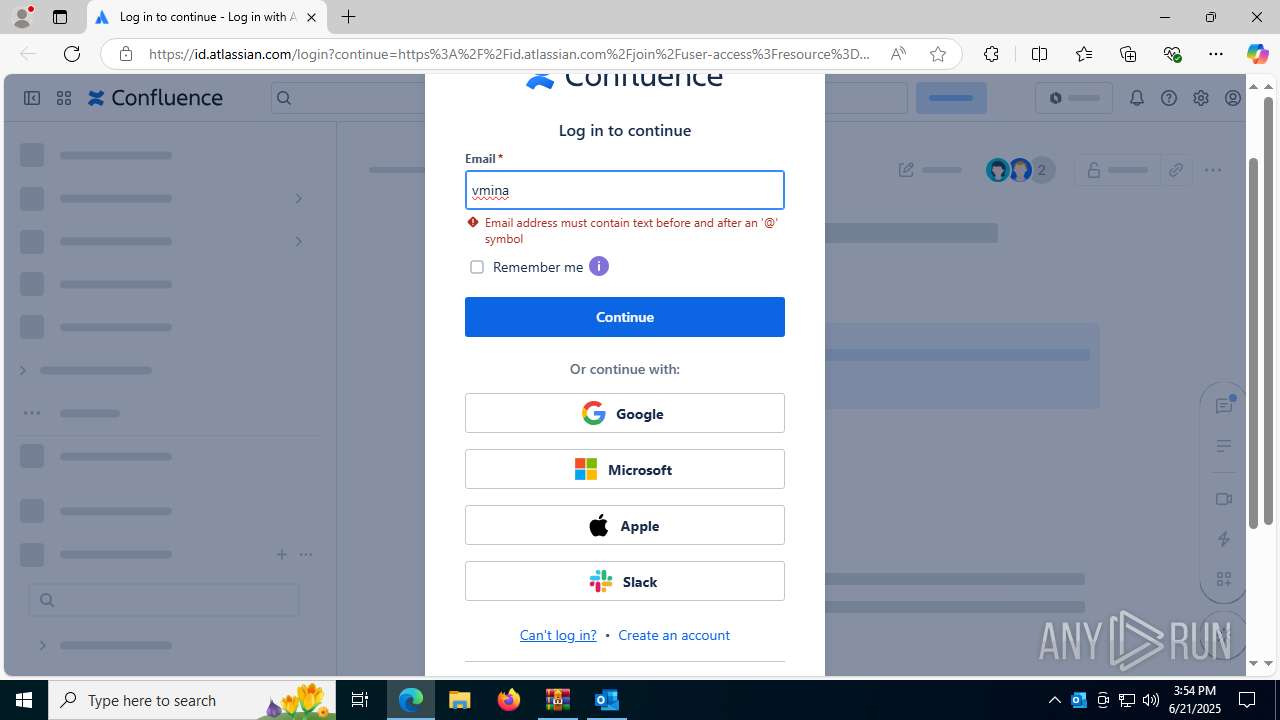Toggle the Confluence sidebar collapse icon
1280x720 pixels.
32,98
